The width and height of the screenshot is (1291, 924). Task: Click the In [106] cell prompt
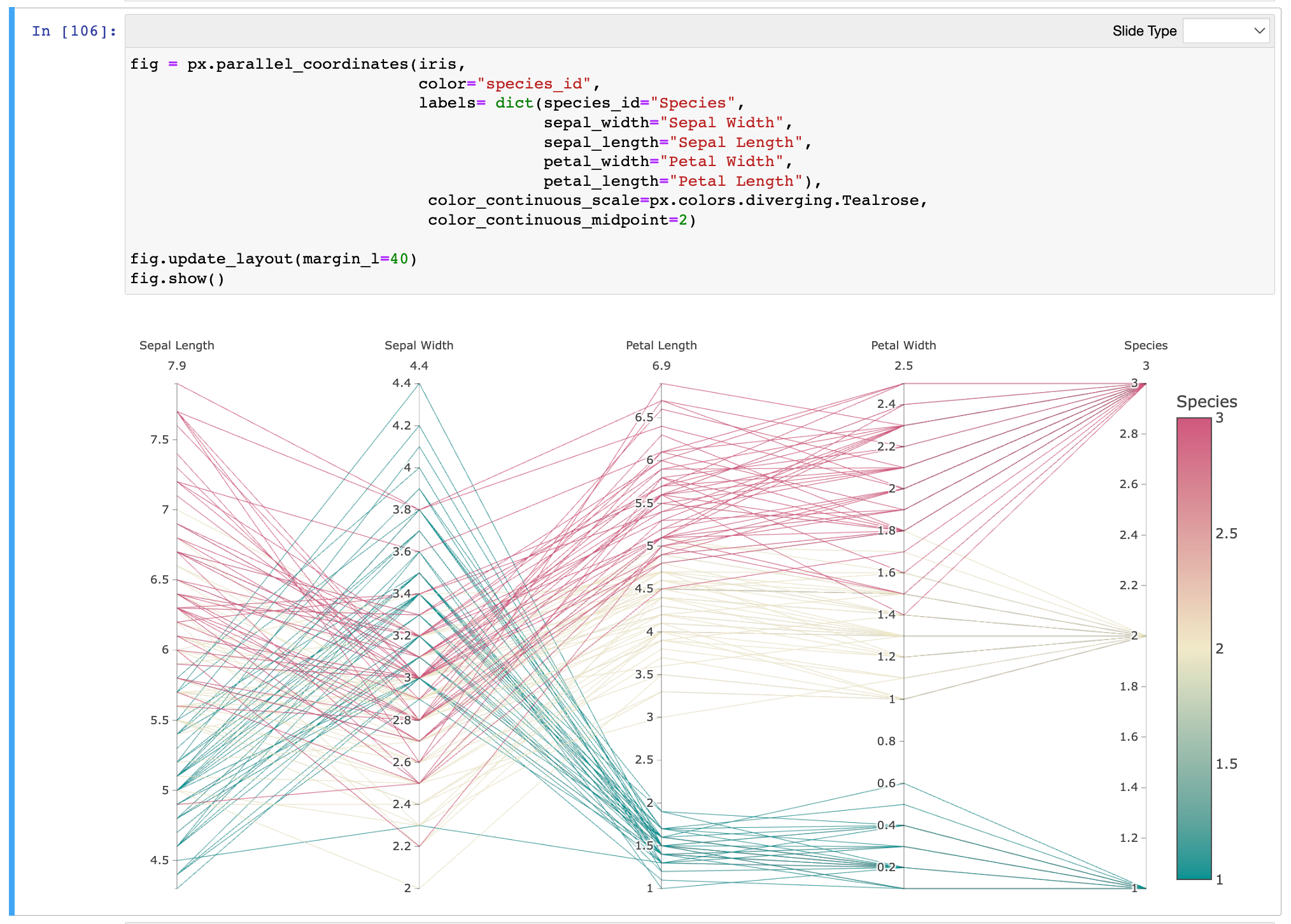pyautogui.click(x=74, y=31)
